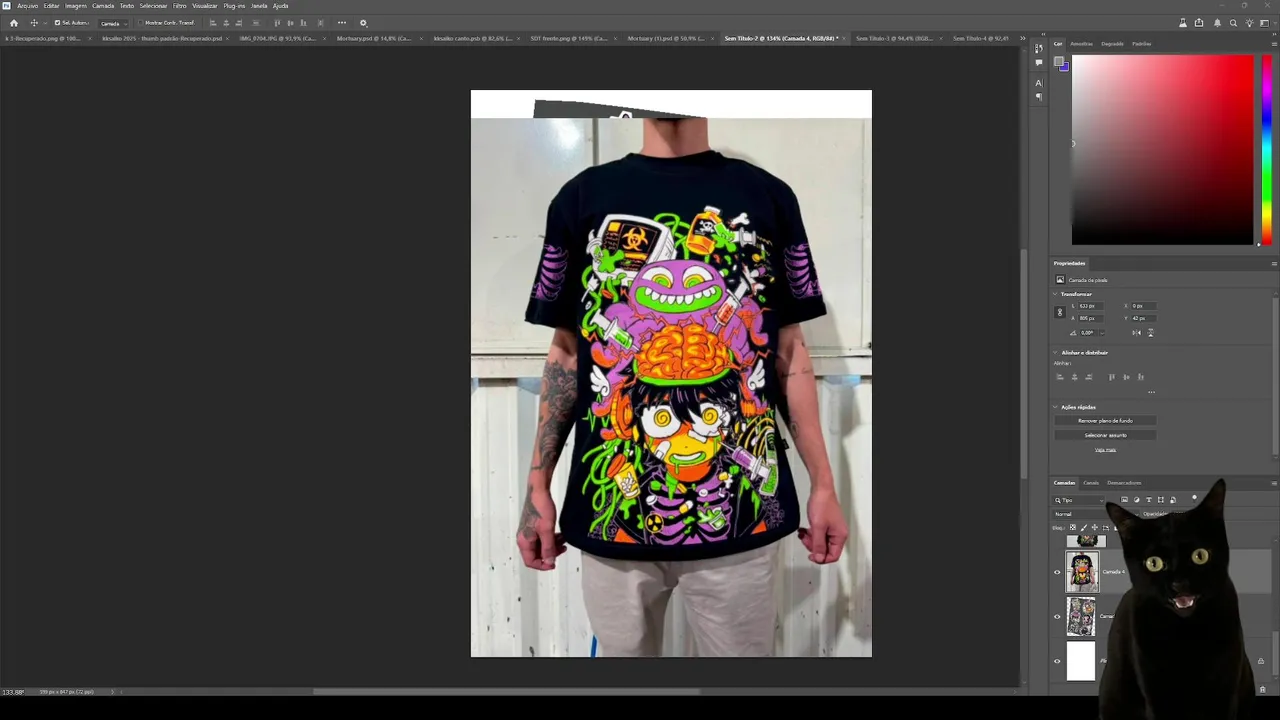Viewport: 1280px width, 720px height.
Task: Open the Arquivo menu
Action: coord(27,6)
